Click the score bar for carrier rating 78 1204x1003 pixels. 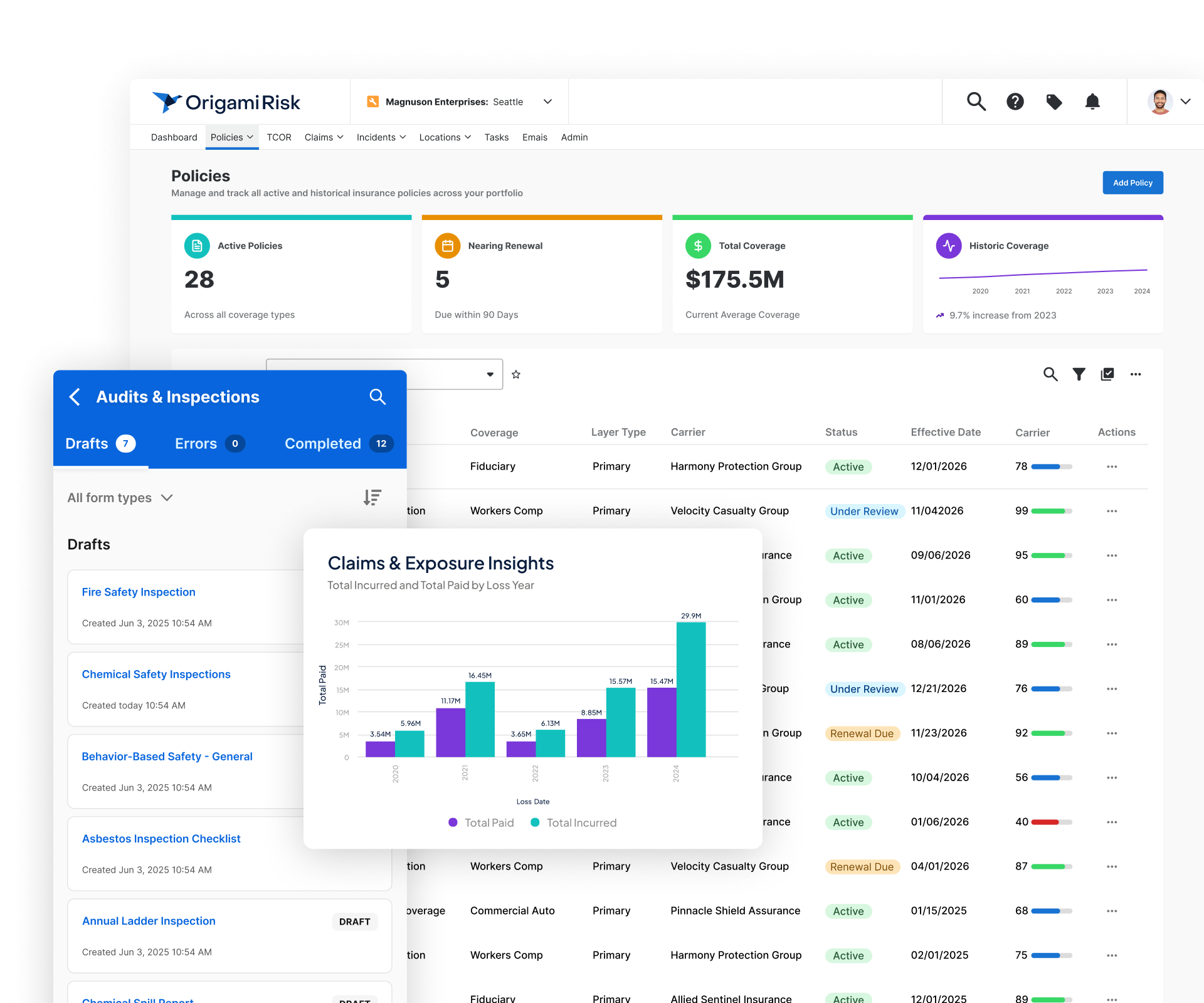point(1051,466)
